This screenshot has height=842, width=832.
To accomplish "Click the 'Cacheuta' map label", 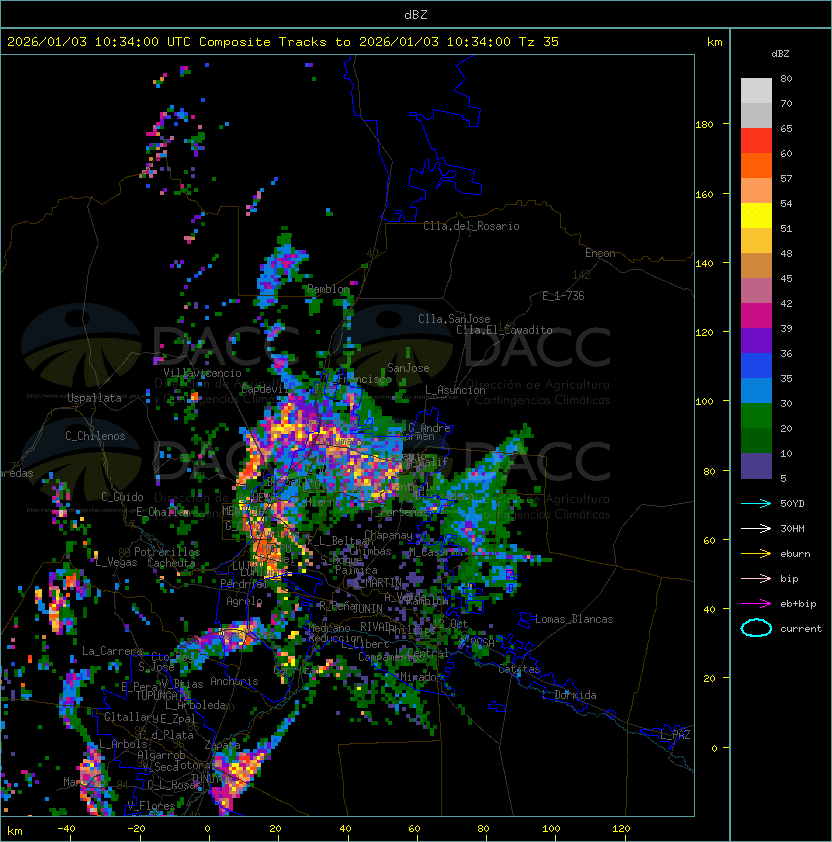I will pyautogui.click(x=171, y=563).
